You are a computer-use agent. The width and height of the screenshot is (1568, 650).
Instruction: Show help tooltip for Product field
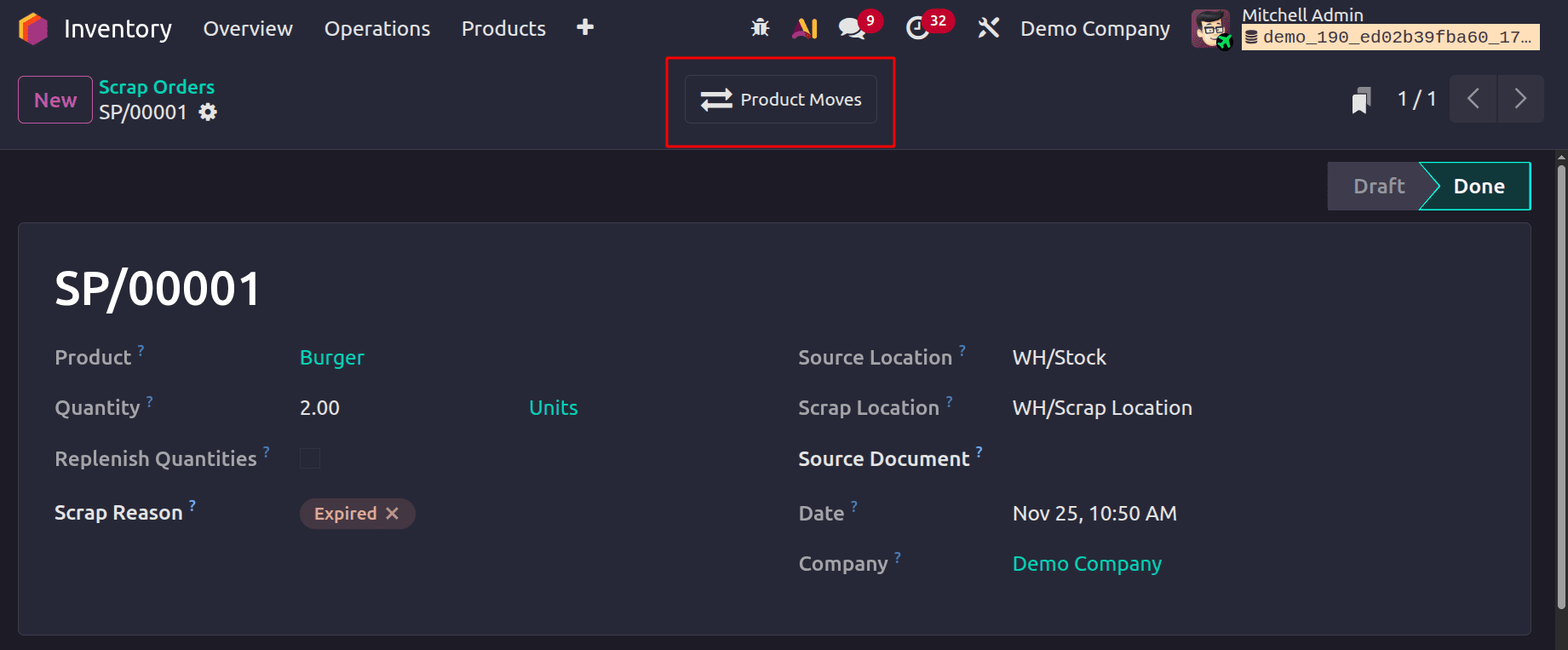point(141,350)
